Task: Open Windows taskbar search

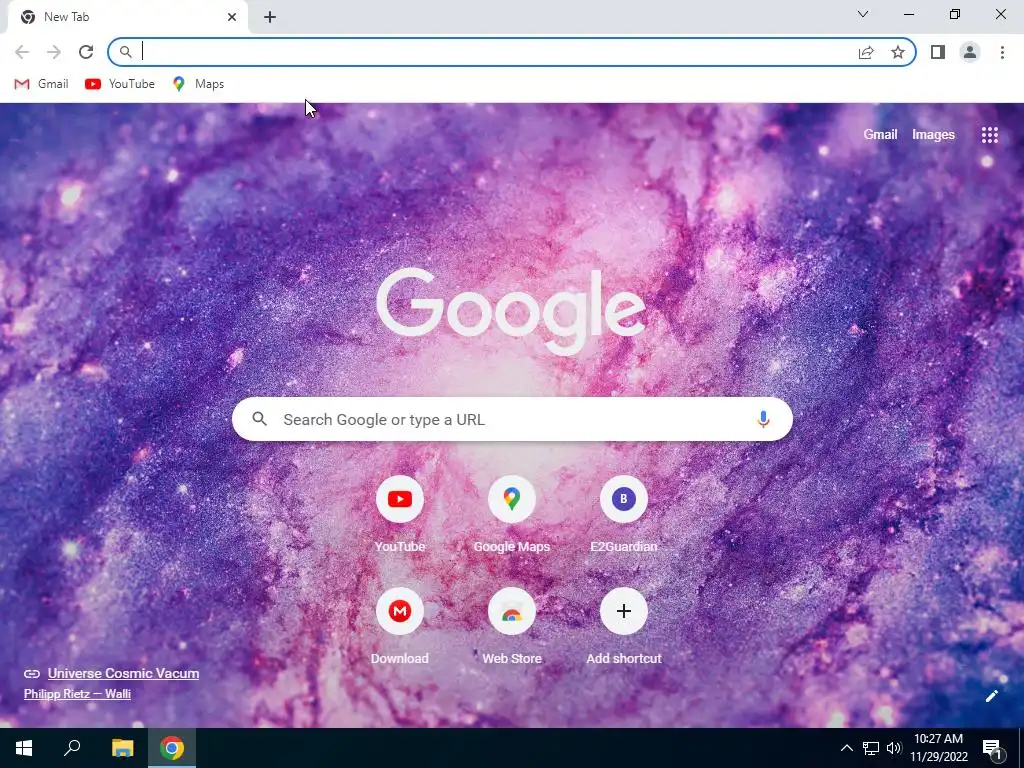Action: pyautogui.click(x=72, y=748)
